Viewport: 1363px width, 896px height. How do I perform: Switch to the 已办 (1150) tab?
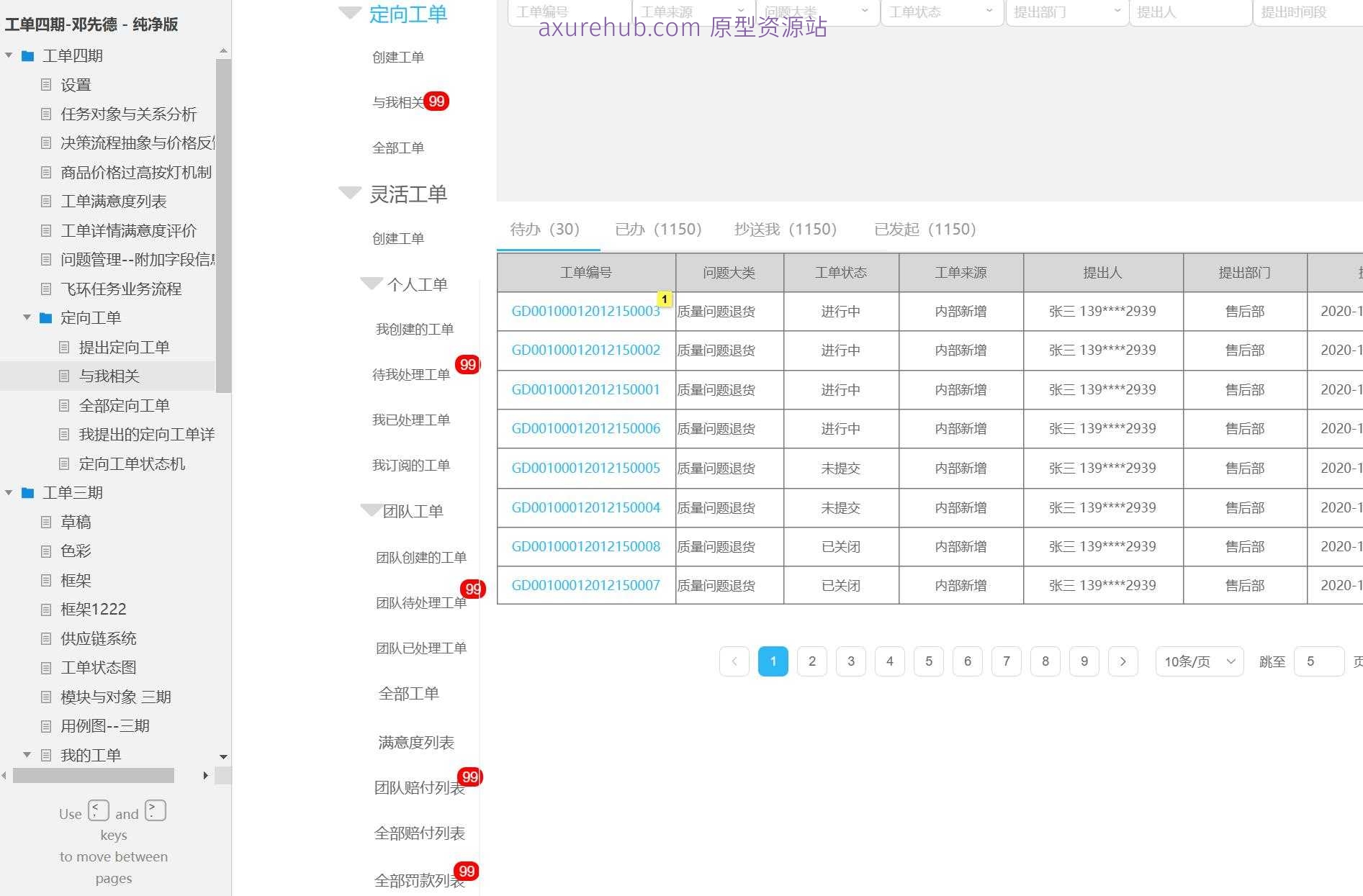click(658, 229)
